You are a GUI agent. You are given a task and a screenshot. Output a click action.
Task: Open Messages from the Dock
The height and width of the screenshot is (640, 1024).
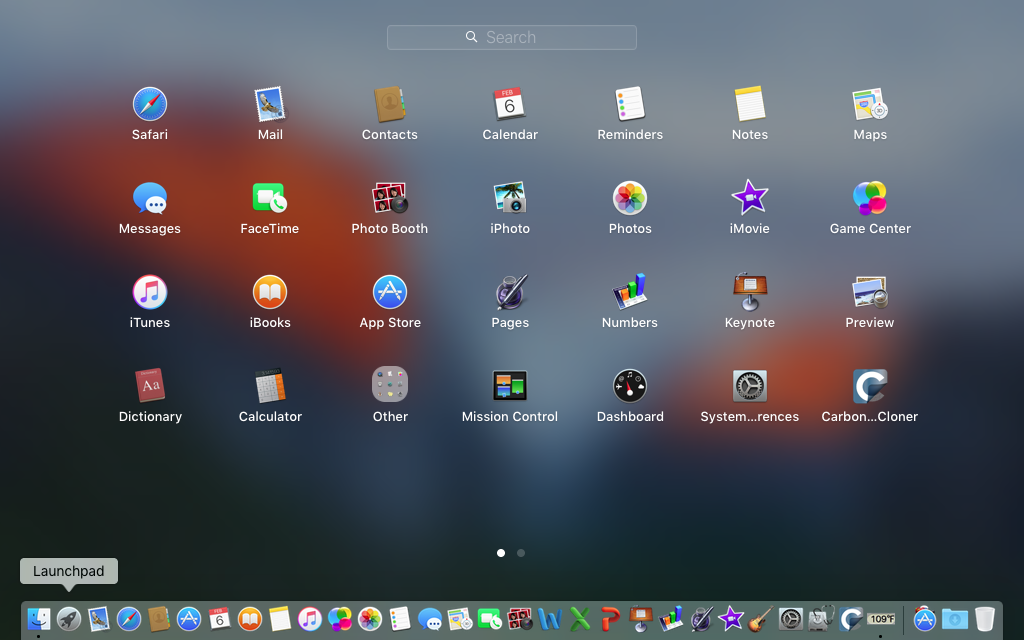point(430,619)
